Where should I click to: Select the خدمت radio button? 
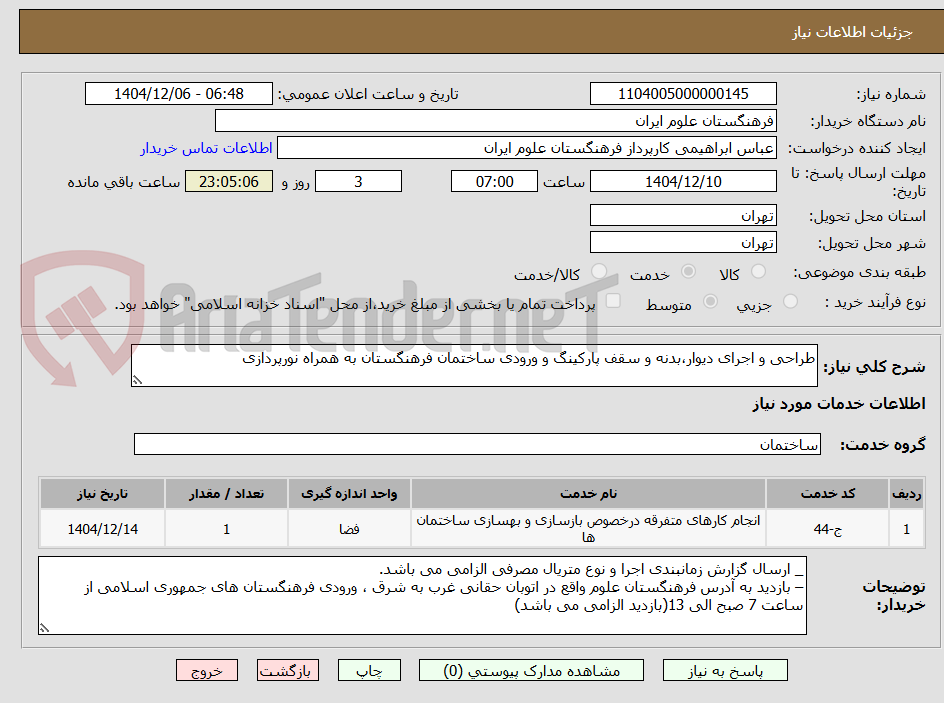click(688, 272)
